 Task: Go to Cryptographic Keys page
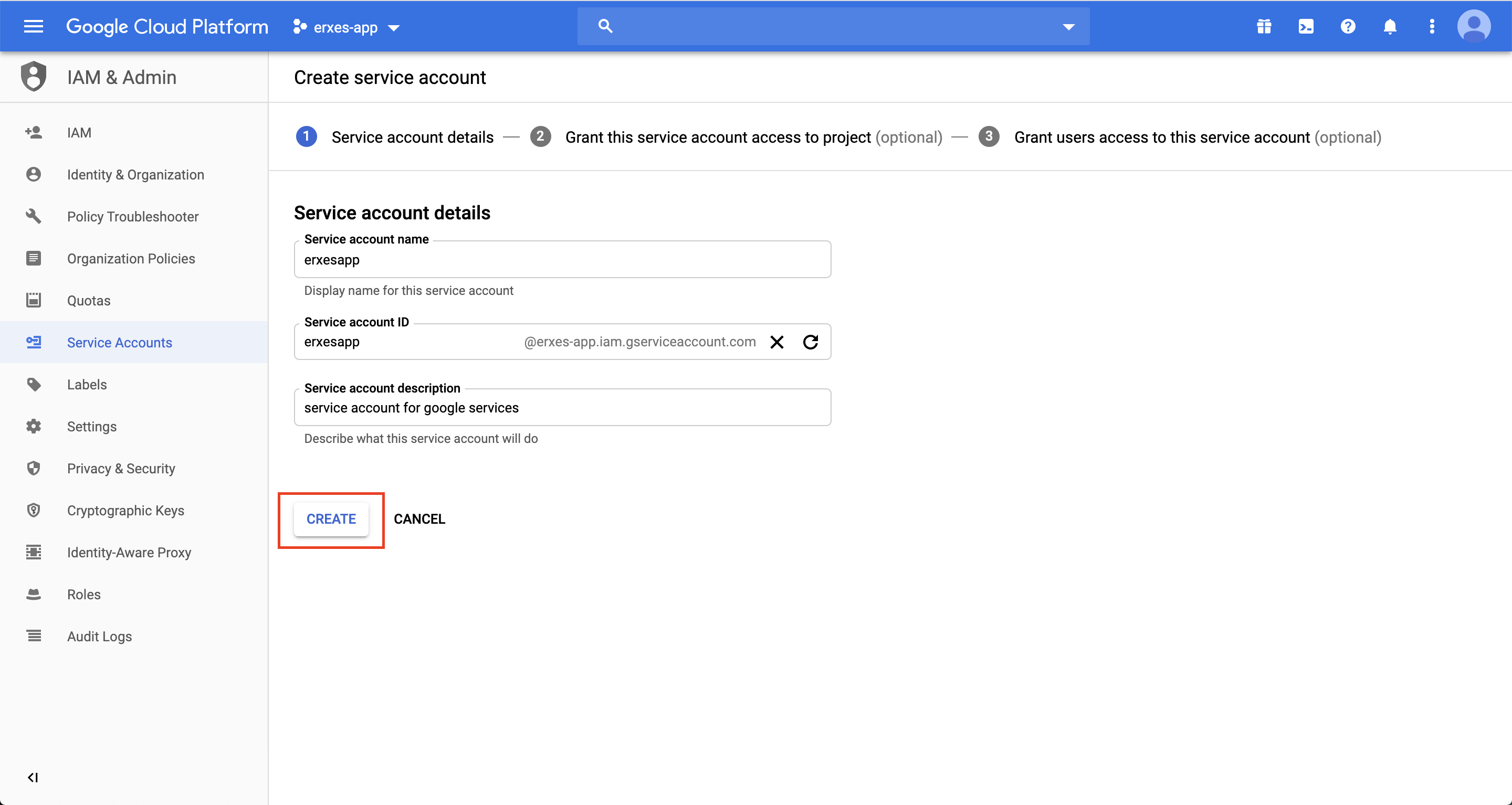click(x=125, y=511)
